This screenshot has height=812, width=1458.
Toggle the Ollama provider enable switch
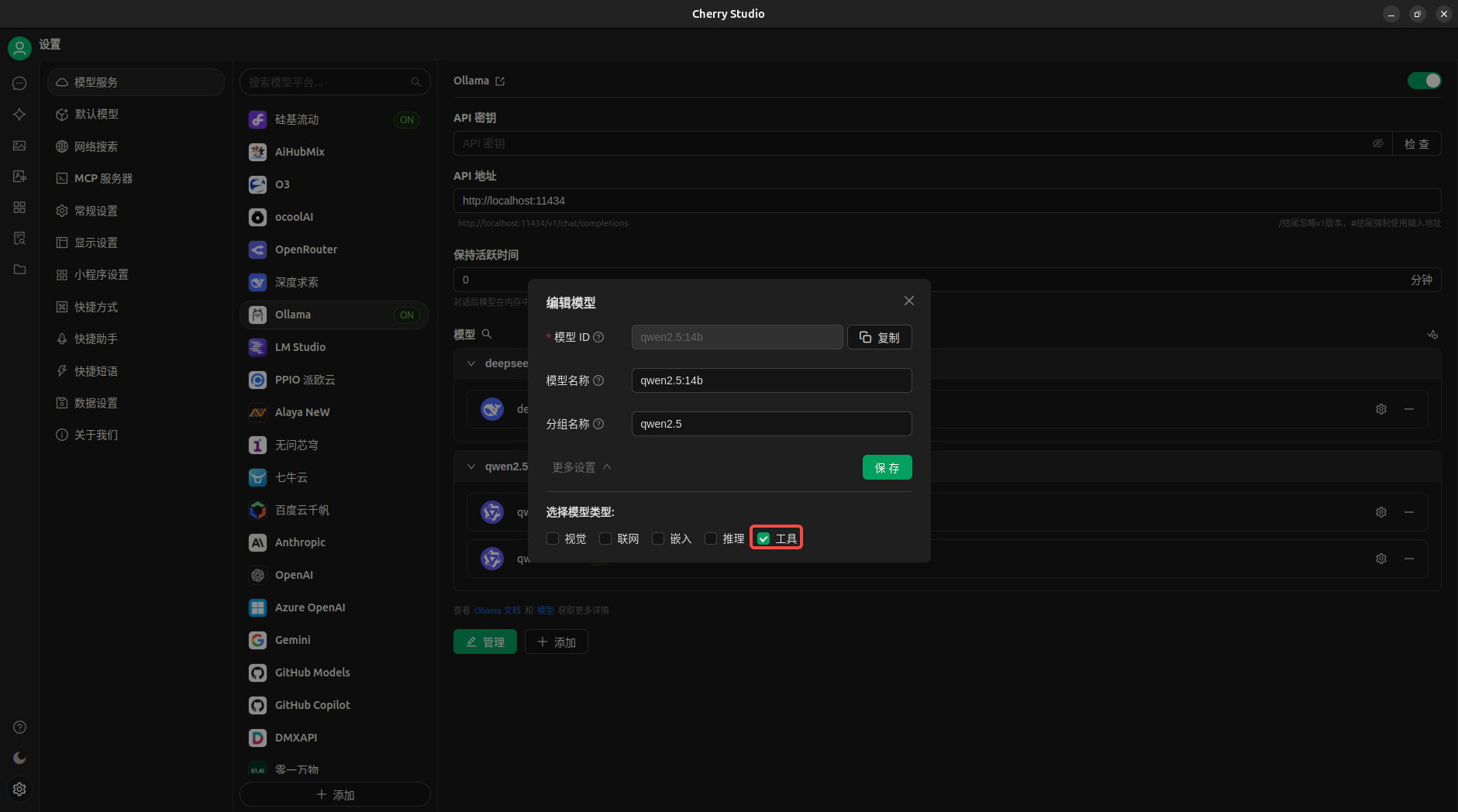click(1424, 81)
